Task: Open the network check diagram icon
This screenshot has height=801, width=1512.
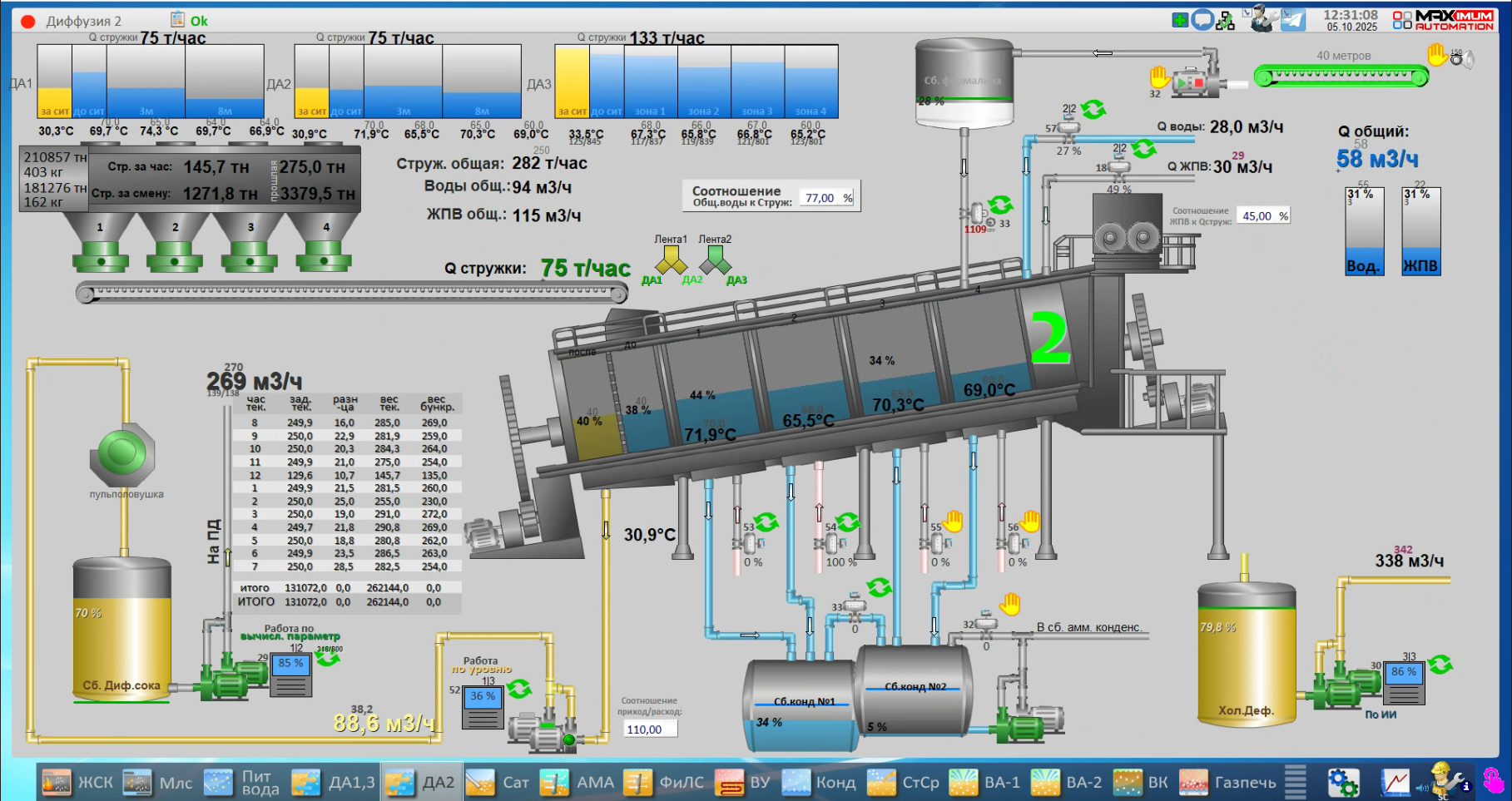Action: (1226, 21)
